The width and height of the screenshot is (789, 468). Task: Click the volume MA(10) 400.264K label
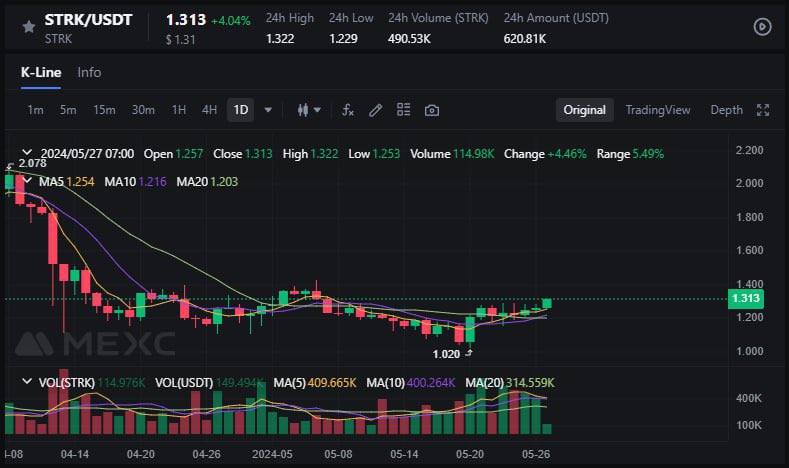[x=411, y=383]
